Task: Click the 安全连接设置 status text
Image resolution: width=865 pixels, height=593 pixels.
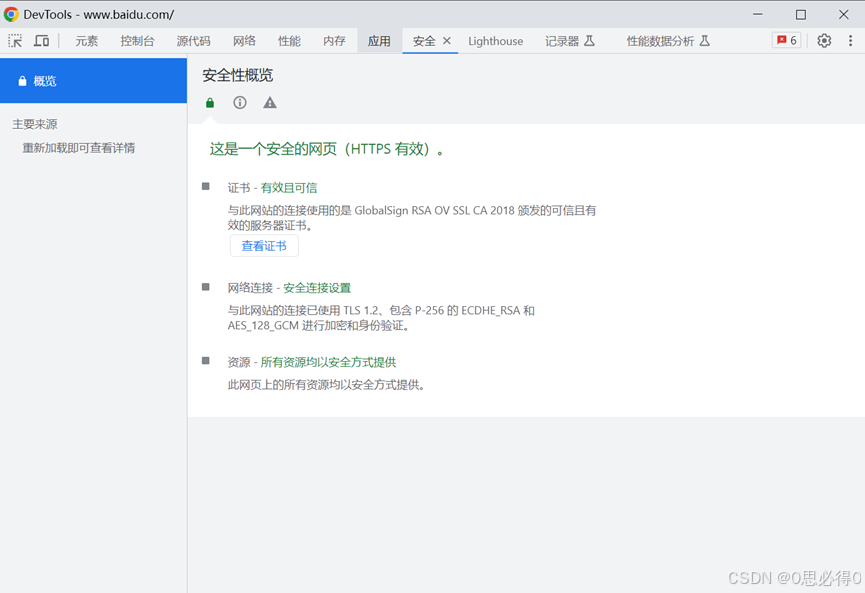Action: [317, 288]
